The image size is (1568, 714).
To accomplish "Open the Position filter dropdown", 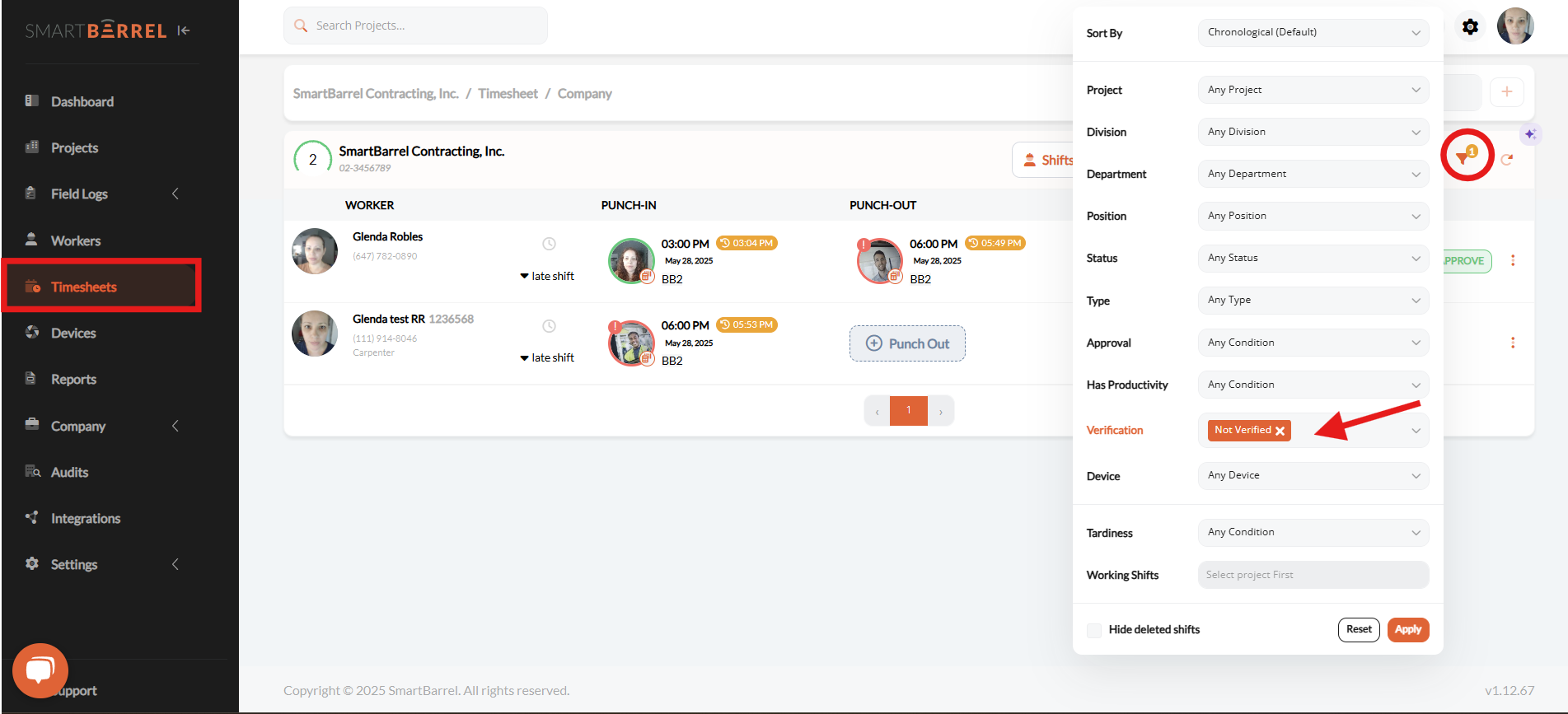I will (x=1313, y=216).
